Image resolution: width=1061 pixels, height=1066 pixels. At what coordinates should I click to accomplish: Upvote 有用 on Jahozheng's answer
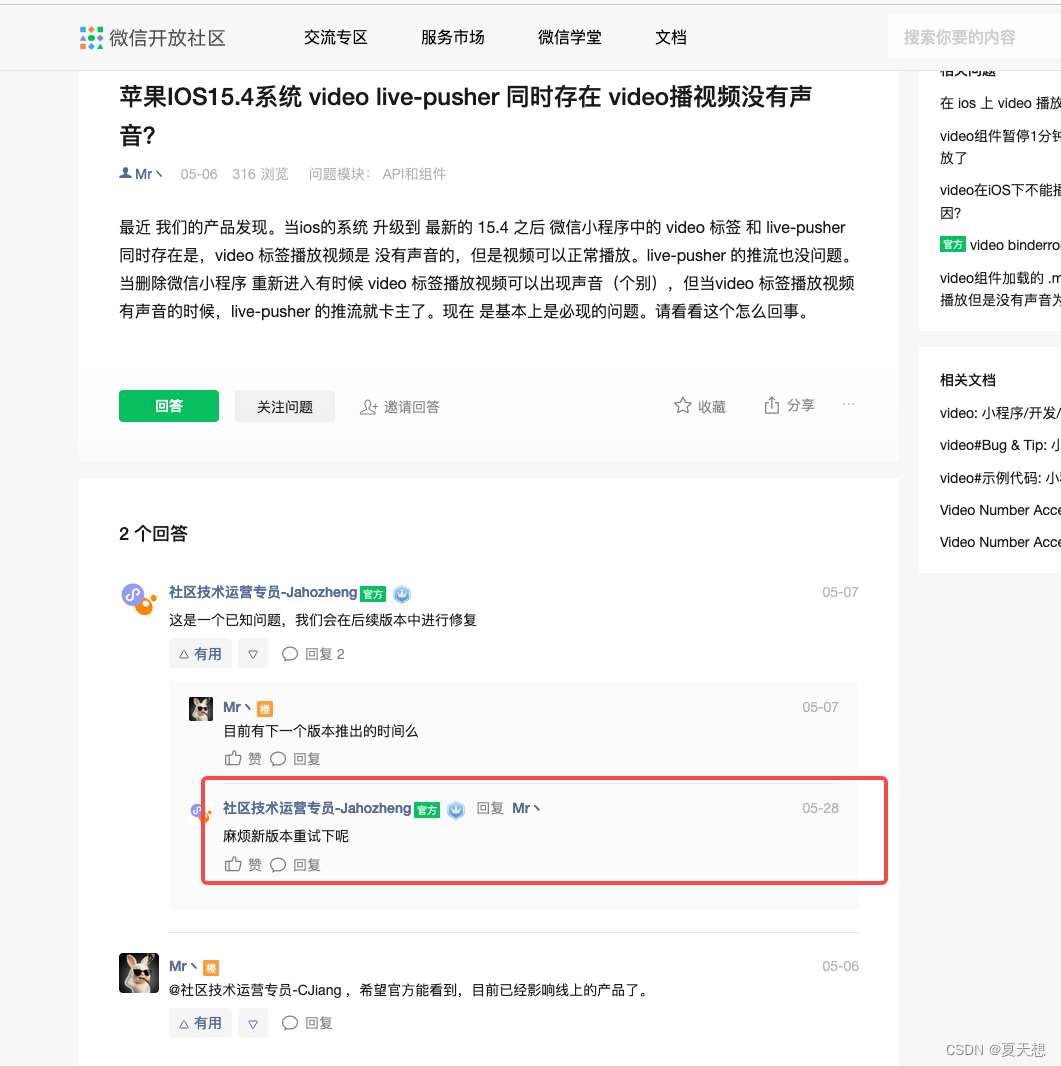(x=201, y=654)
